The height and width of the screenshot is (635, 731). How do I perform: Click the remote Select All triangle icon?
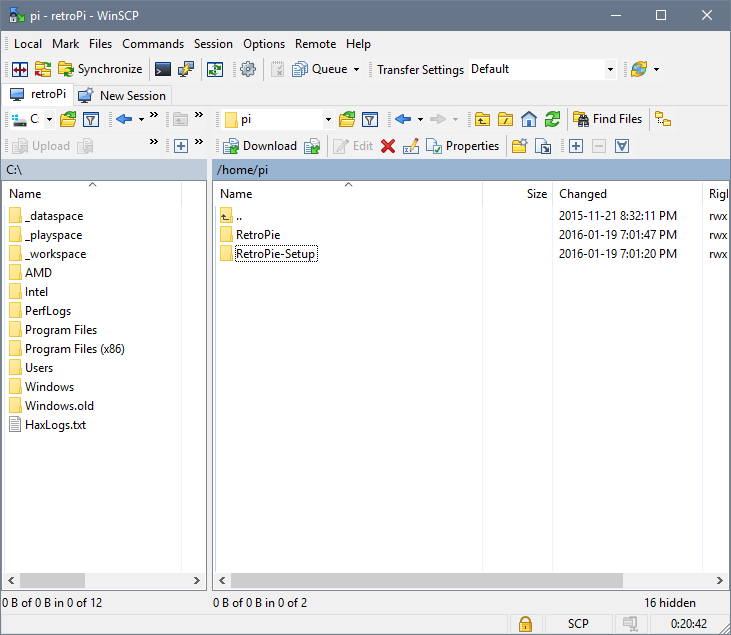(x=622, y=146)
